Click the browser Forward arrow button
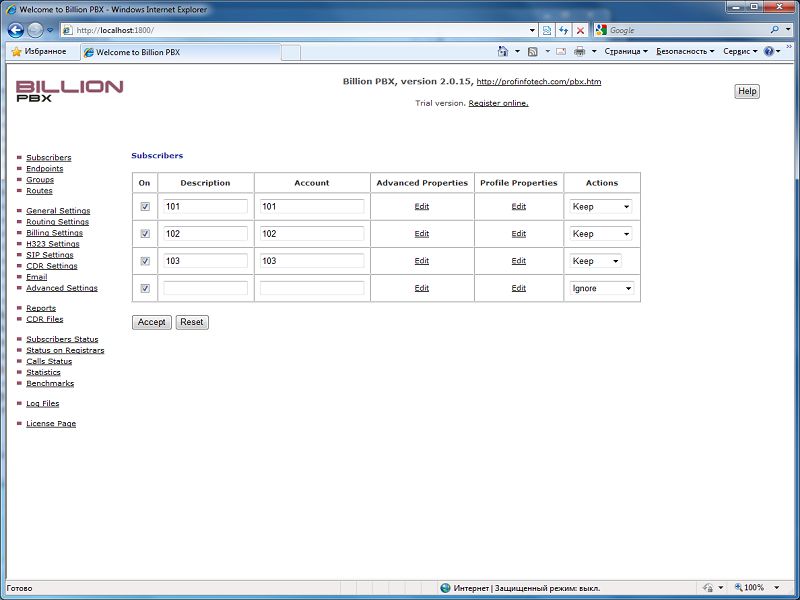This screenshot has width=800, height=600. click(x=35, y=31)
